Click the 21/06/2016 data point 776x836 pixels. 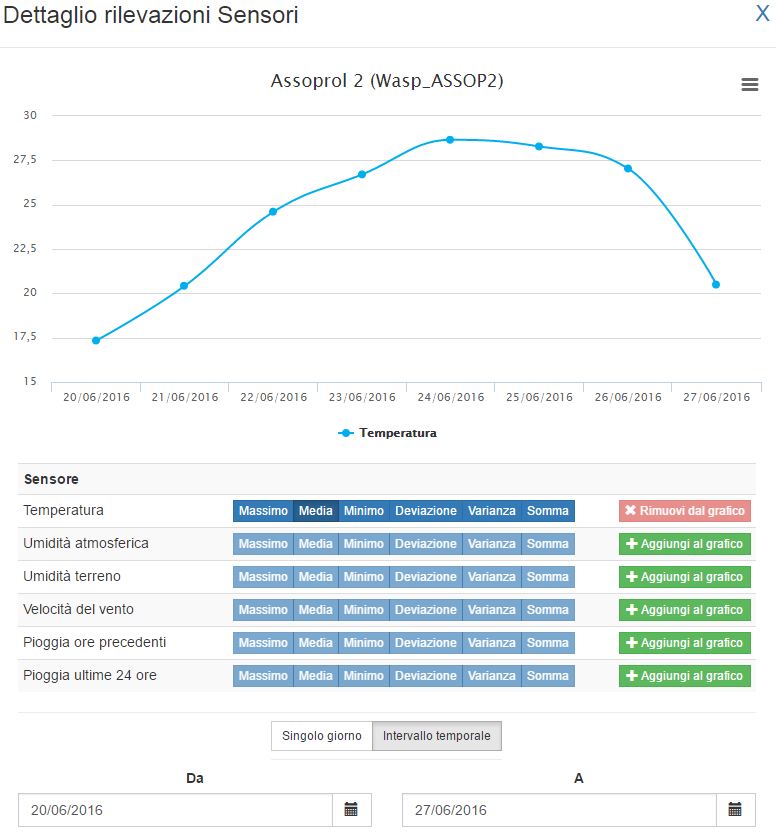[x=184, y=286]
